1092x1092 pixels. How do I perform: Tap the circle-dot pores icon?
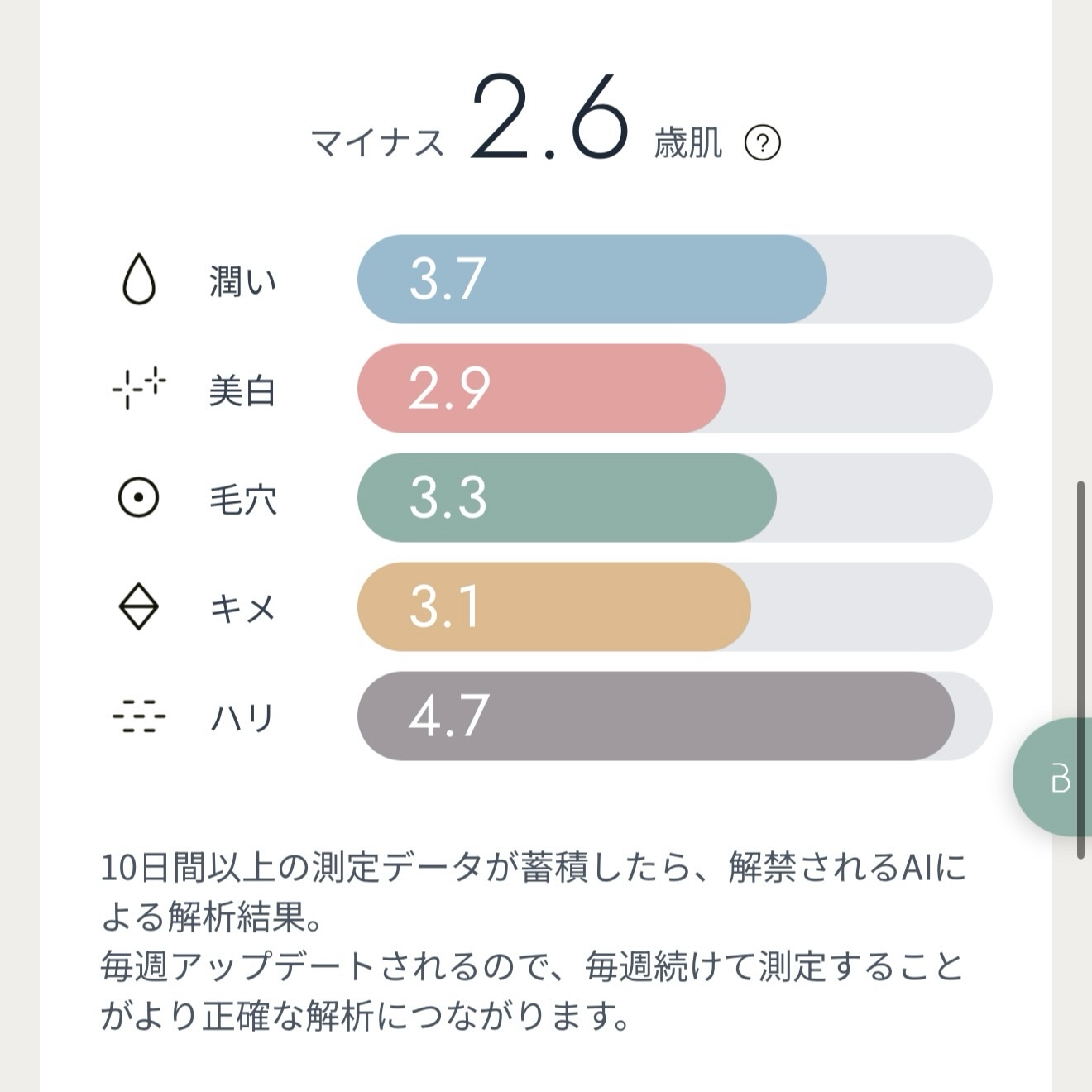click(139, 497)
